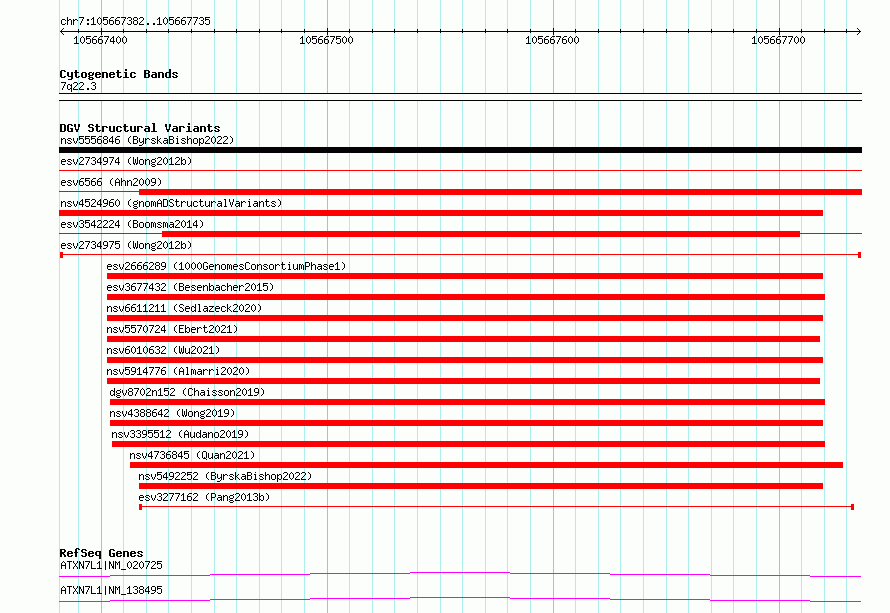
Task: Click ruler position 105667500
Action: pos(326,40)
